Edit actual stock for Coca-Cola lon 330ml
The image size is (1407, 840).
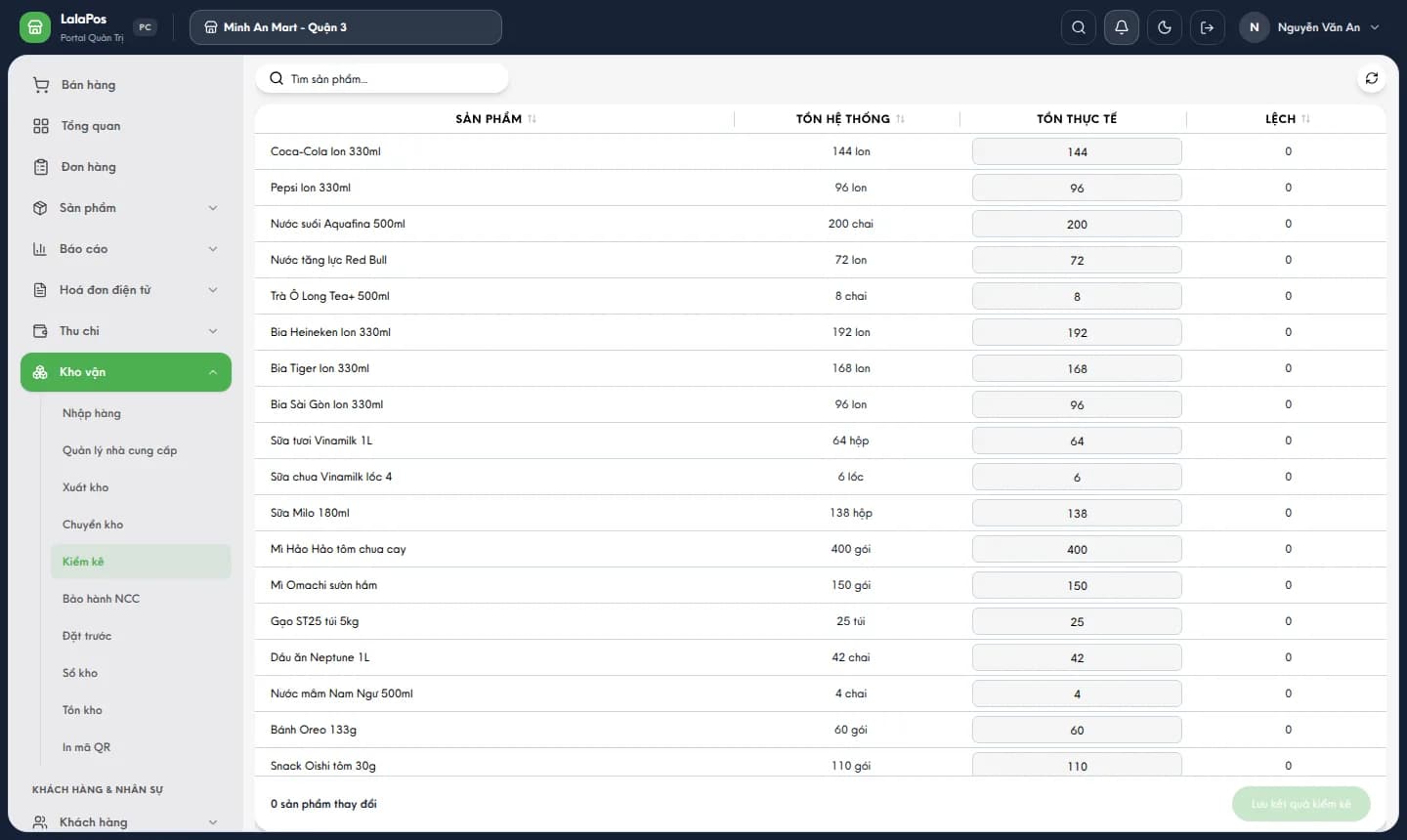tap(1077, 151)
